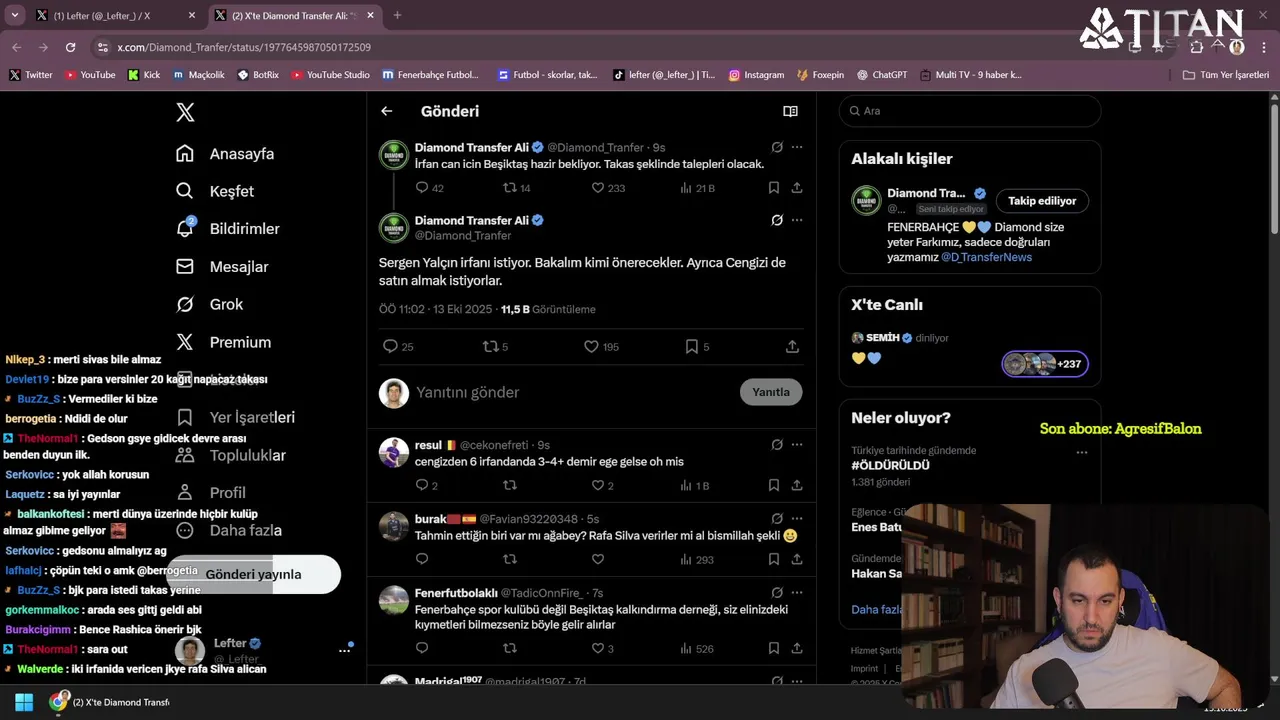Open Keşfet explore page
1280x720 pixels.
[215, 191]
